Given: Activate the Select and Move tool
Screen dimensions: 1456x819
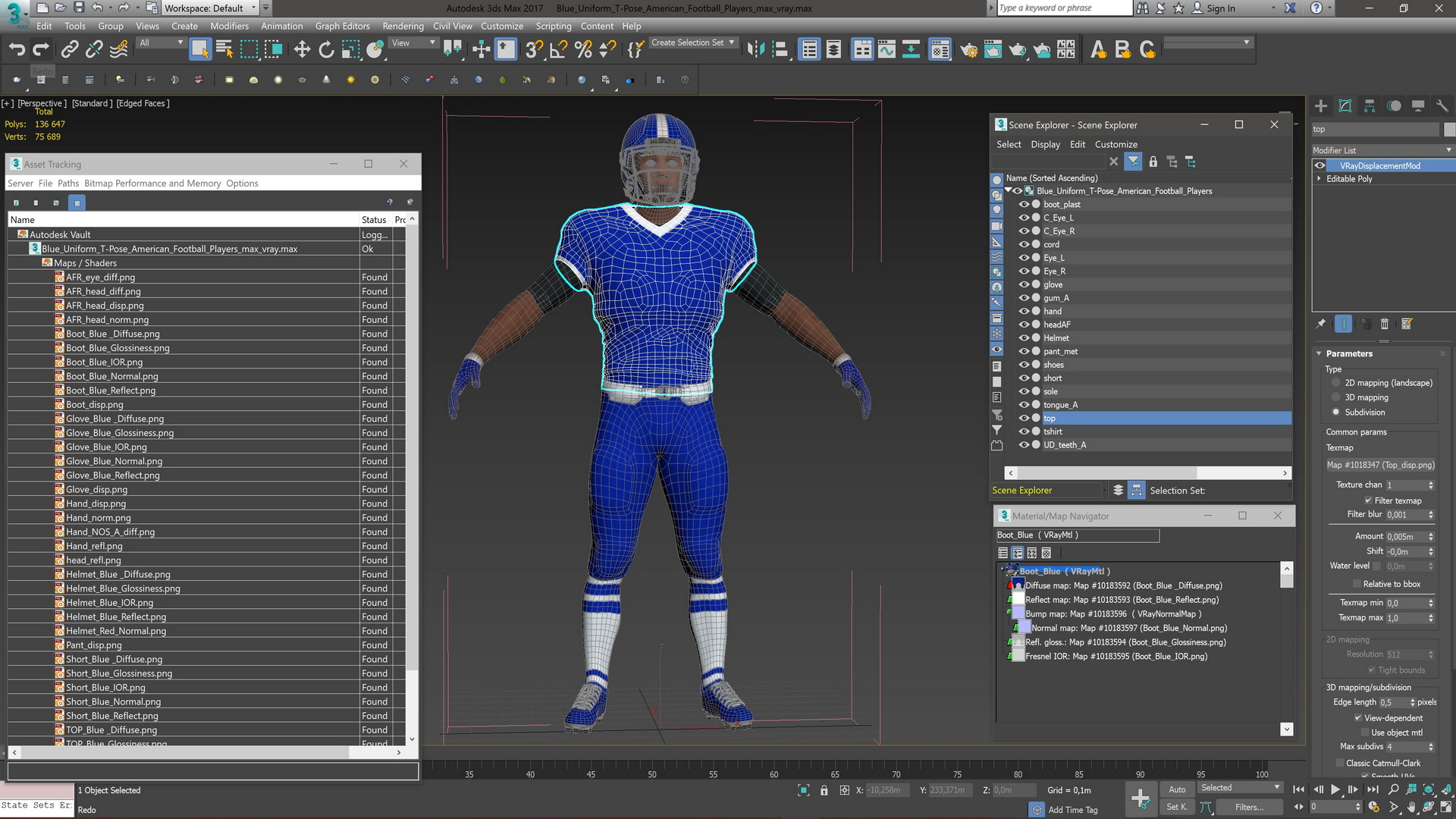Looking at the screenshot, I should pos(302,50).
